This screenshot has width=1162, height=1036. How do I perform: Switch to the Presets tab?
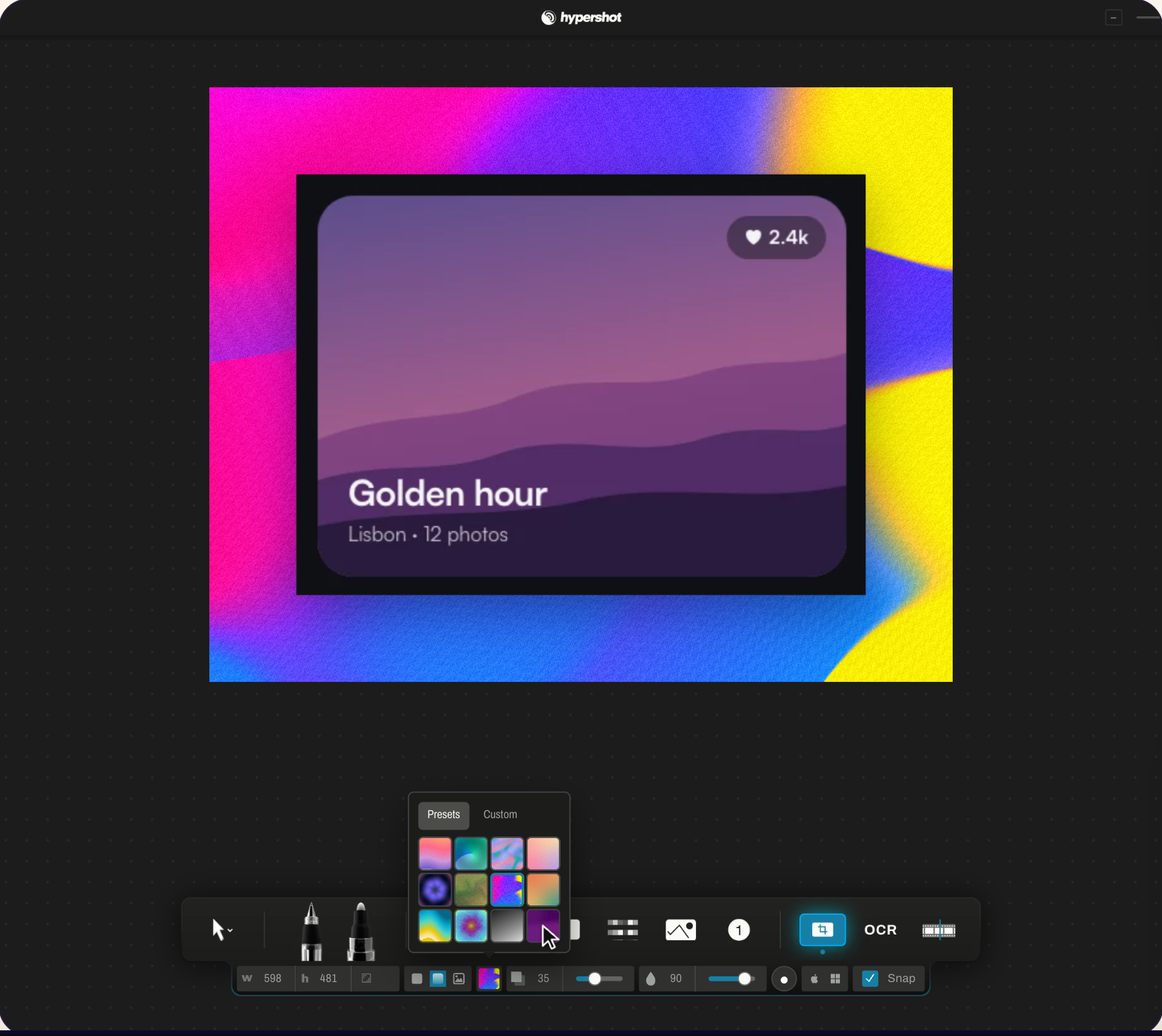click(443, 815)
